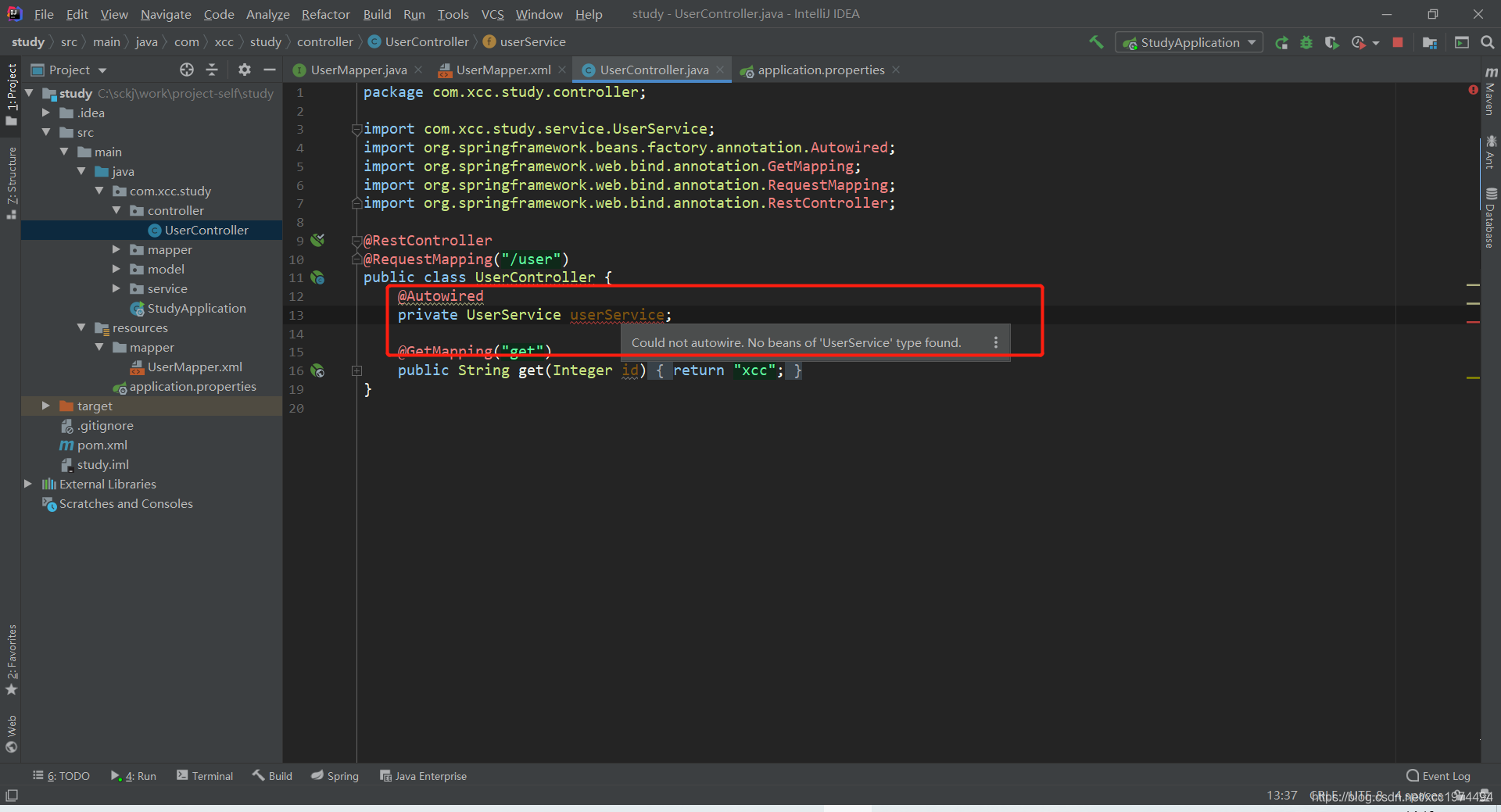Open the Database tool window
This screenshot has width=1501, height=812.
(x=1490, y=218)
